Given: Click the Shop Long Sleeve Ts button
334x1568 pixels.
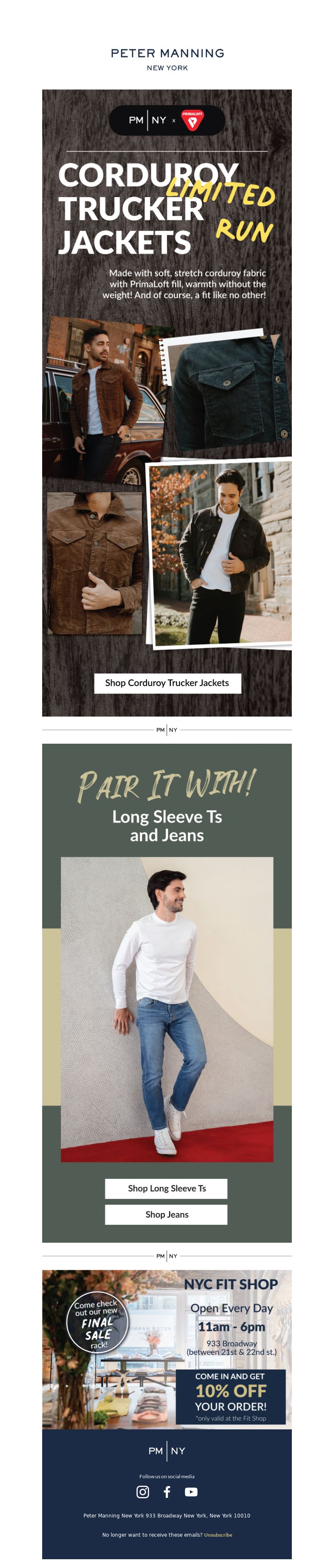Looking at the screenshot, I should tap(166, 1188).
